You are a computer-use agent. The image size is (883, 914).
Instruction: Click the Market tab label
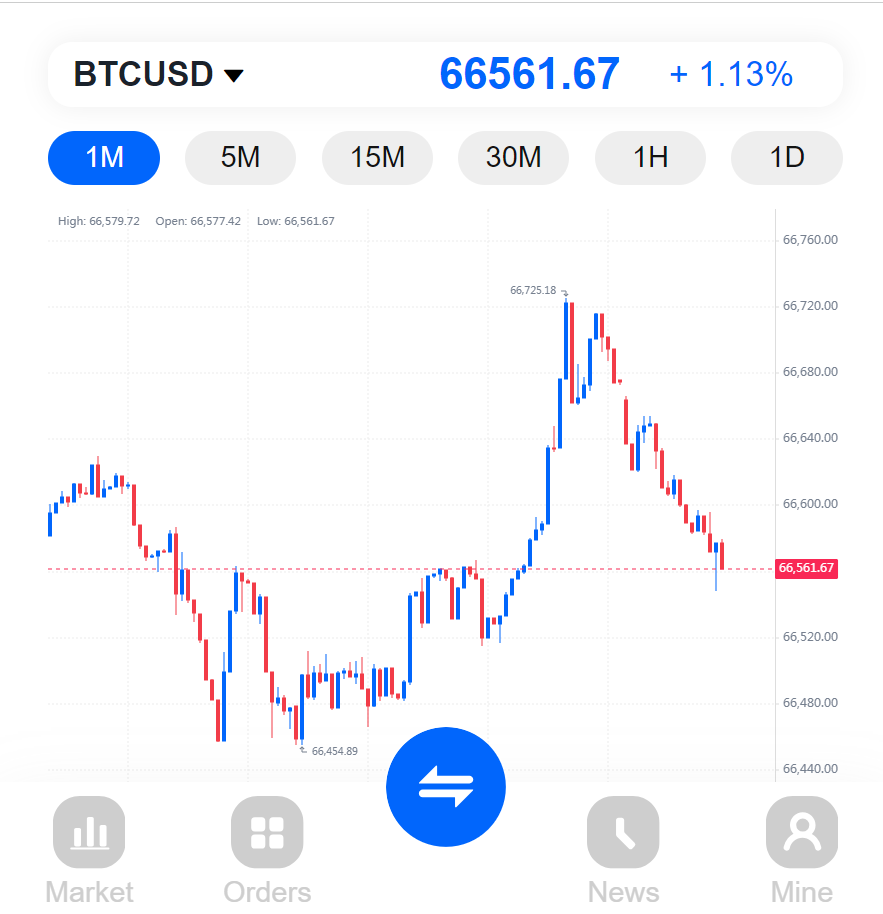(89, 892)
